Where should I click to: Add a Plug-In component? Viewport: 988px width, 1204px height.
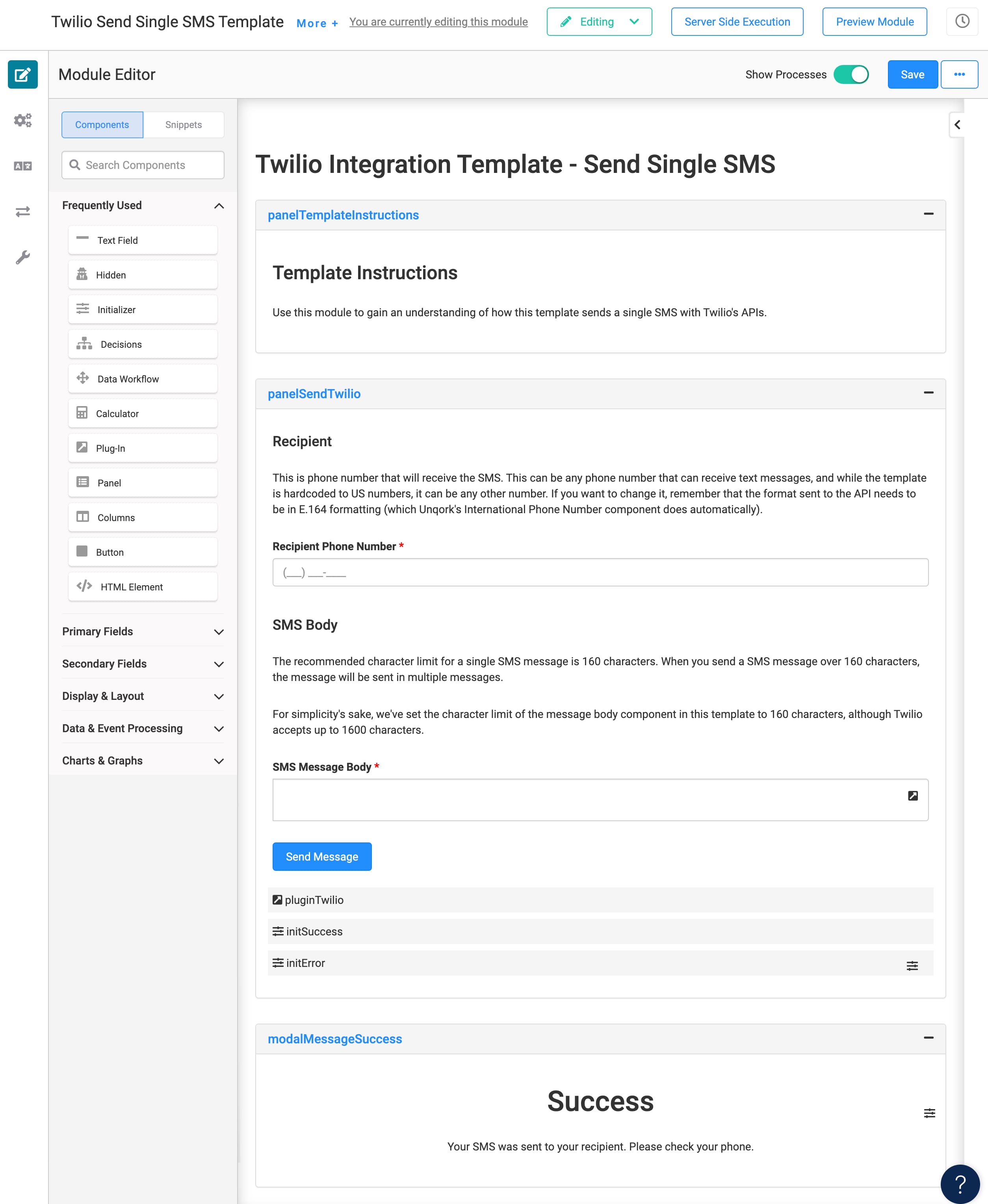[x=143, y=448]
